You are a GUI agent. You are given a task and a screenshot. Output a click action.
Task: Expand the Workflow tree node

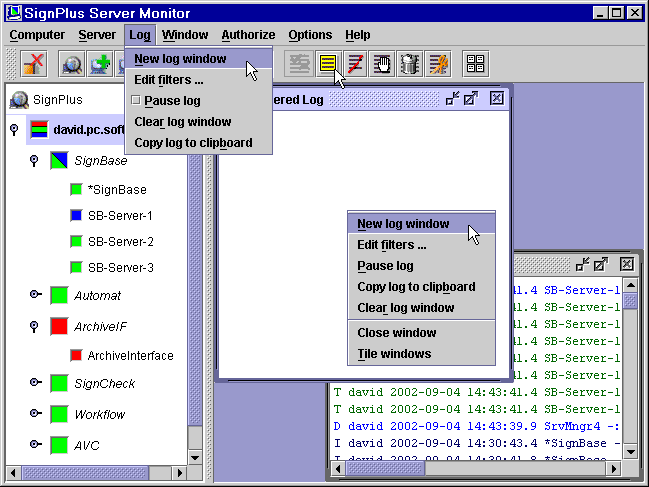click(x=34, y=414)
